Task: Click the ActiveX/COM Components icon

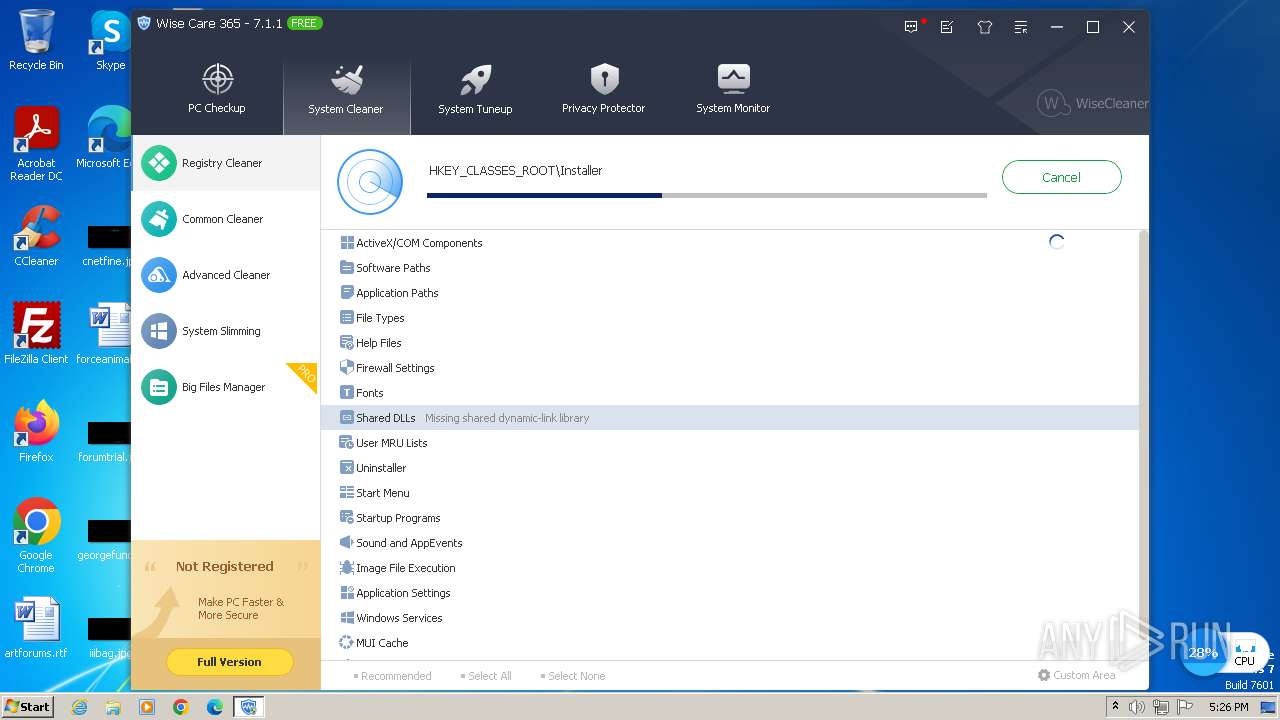Action: tap(347, 243)
